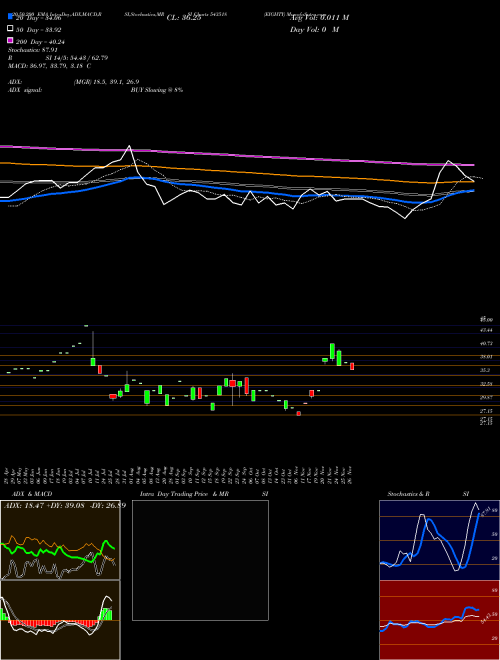Click the 45.00 price axis label

pos(487,319)
